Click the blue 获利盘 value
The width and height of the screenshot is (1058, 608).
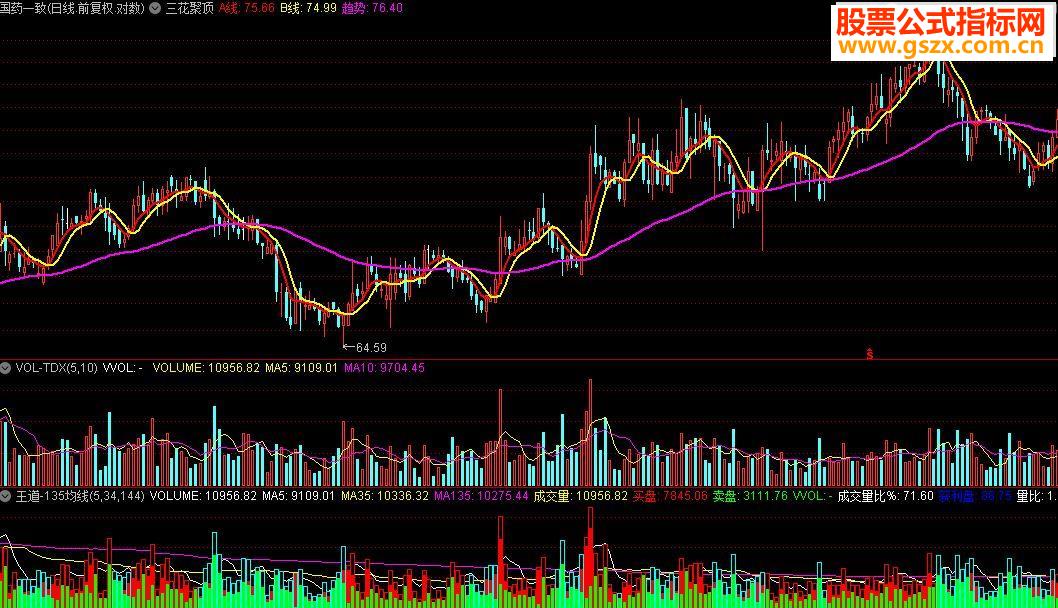point(975,496)
